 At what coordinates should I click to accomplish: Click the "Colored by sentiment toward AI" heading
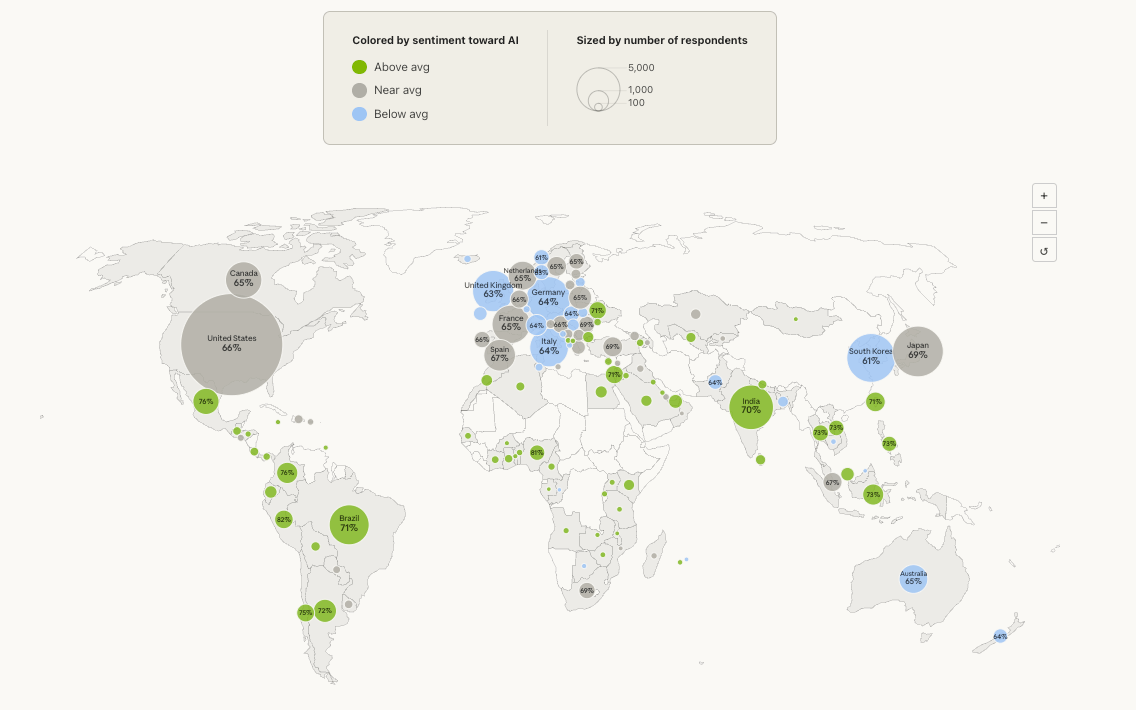(x=435, y=41)
